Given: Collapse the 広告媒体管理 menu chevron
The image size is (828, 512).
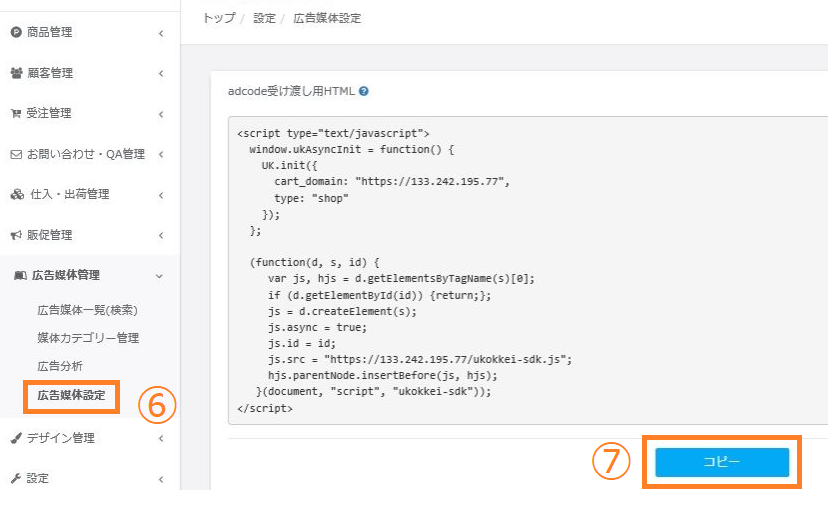Looking at the screenshot, I should coord(161,275).
